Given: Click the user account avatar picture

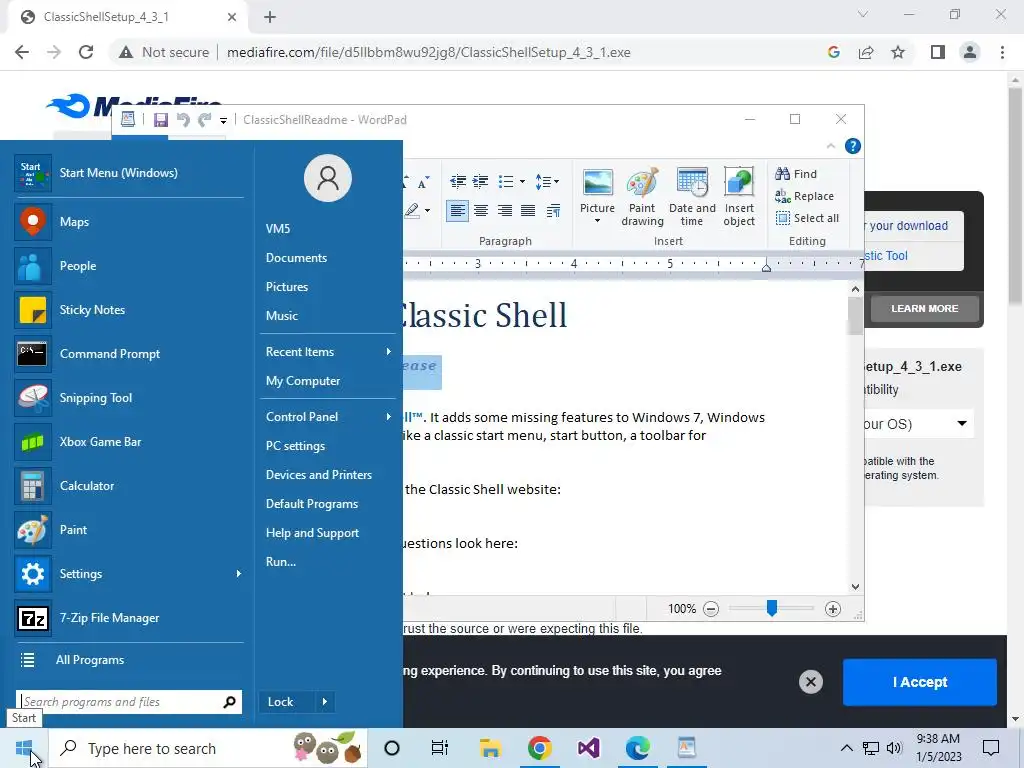Looking at the screenshot, I should tap(328, 178).
